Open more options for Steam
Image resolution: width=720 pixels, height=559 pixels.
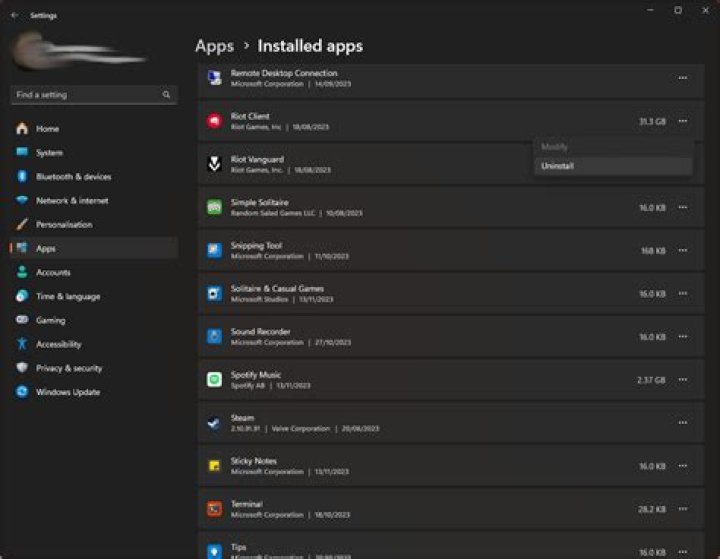pyautogui.click(x=683, y=423)
